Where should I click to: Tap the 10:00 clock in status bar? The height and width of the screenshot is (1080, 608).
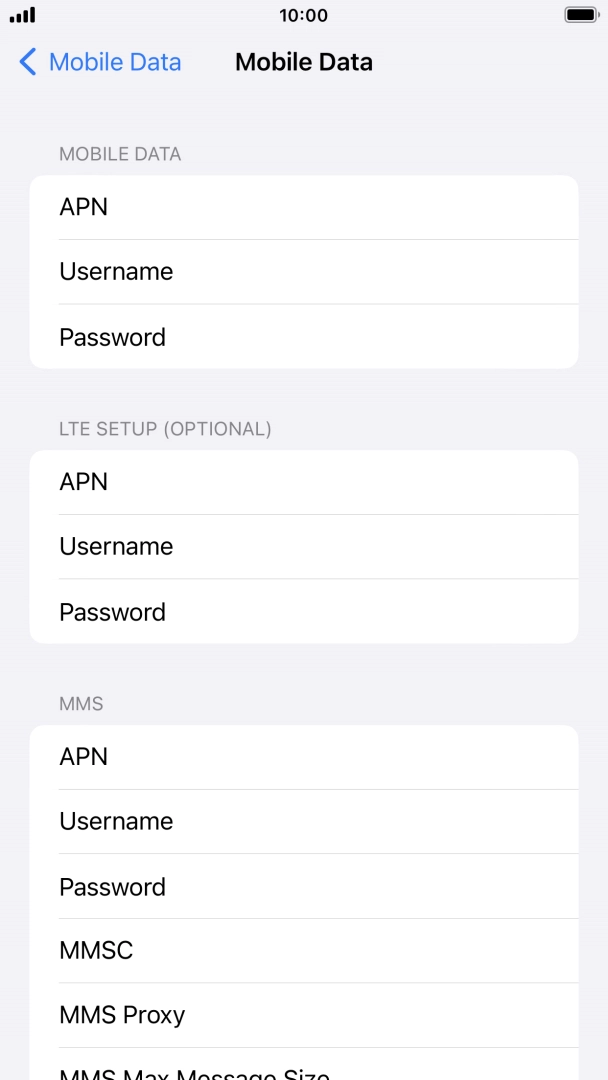pos(303,16)
